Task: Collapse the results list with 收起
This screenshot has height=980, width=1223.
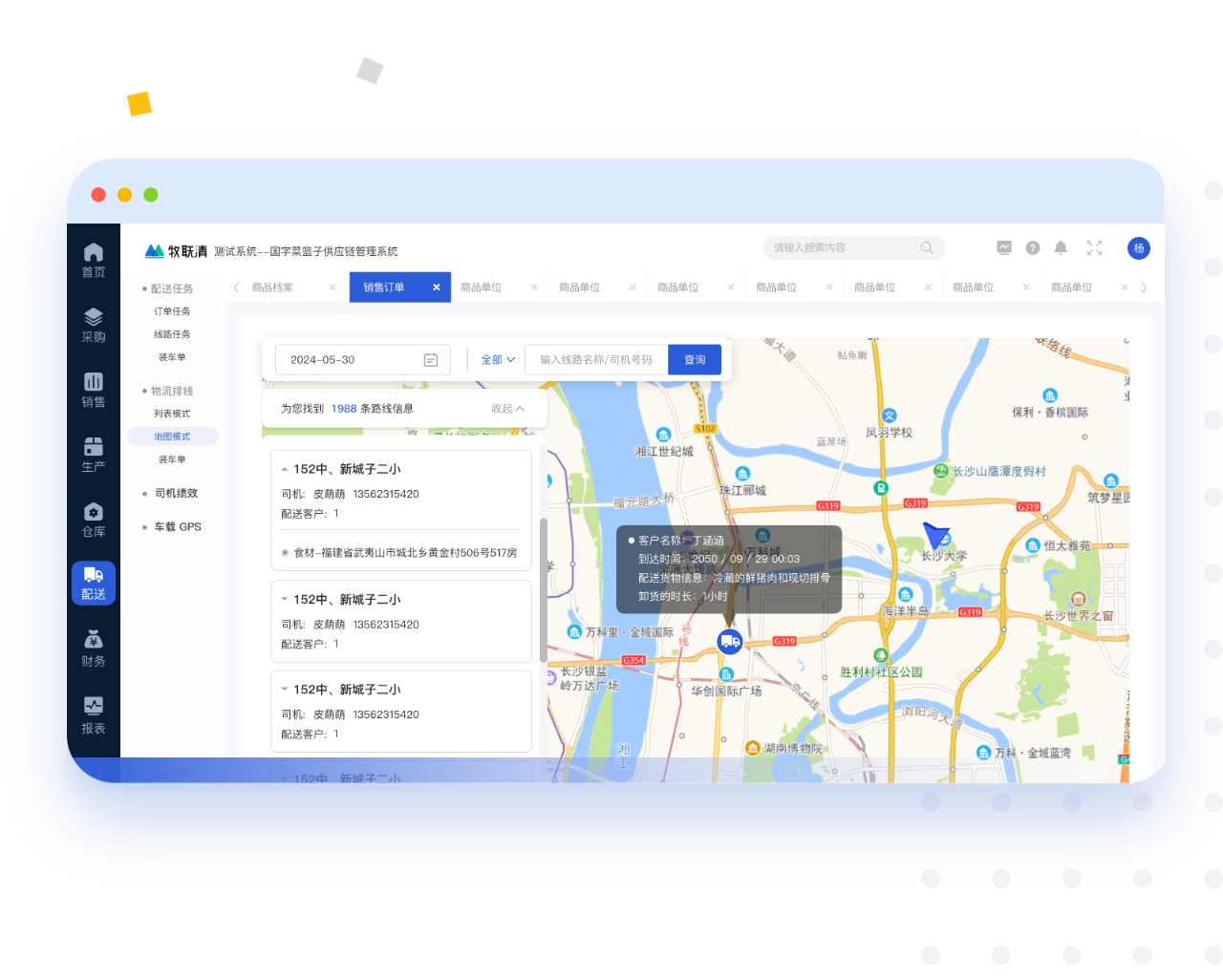Action: (x=507, y=409)
